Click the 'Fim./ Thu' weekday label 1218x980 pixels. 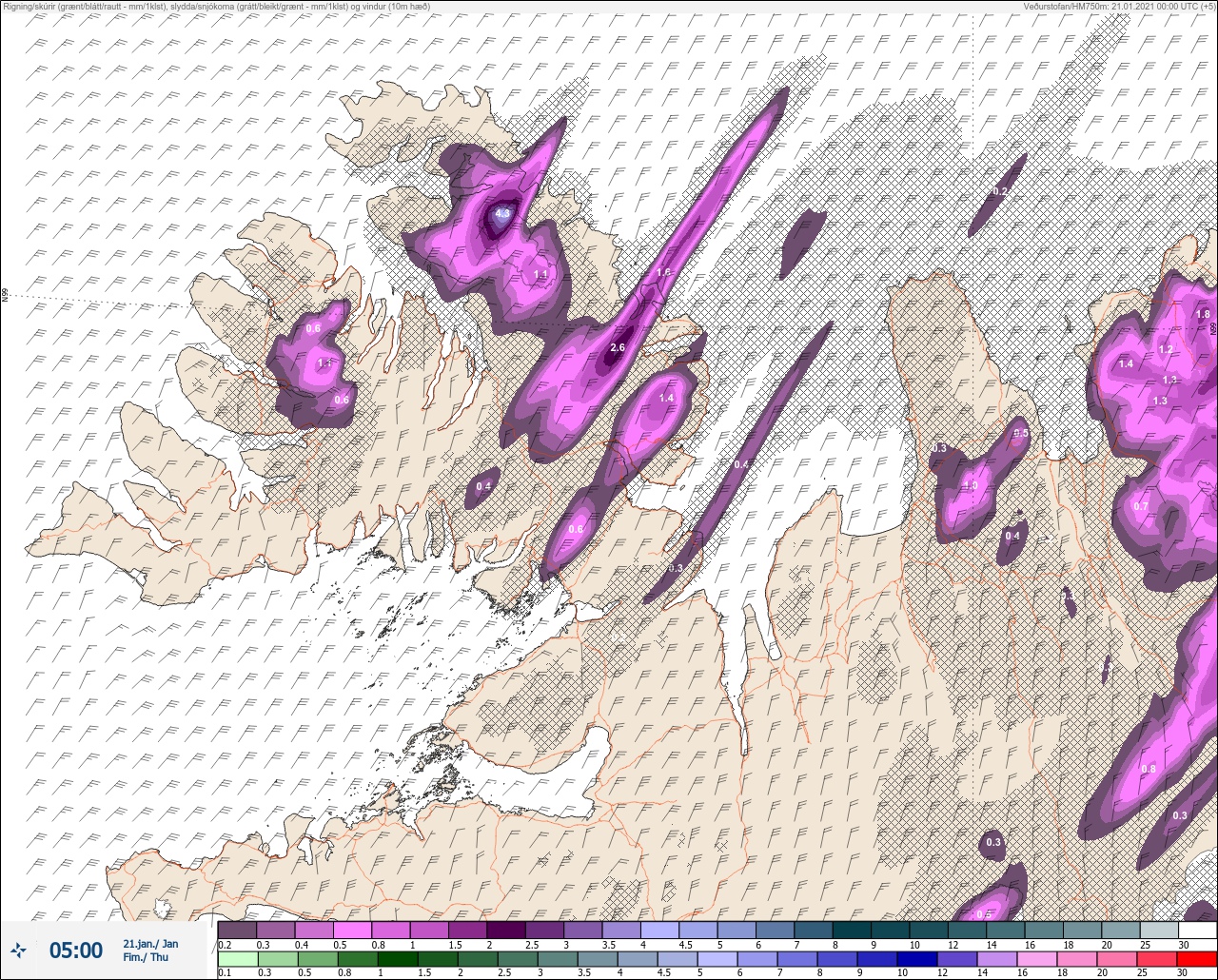(x=146, y=957)
